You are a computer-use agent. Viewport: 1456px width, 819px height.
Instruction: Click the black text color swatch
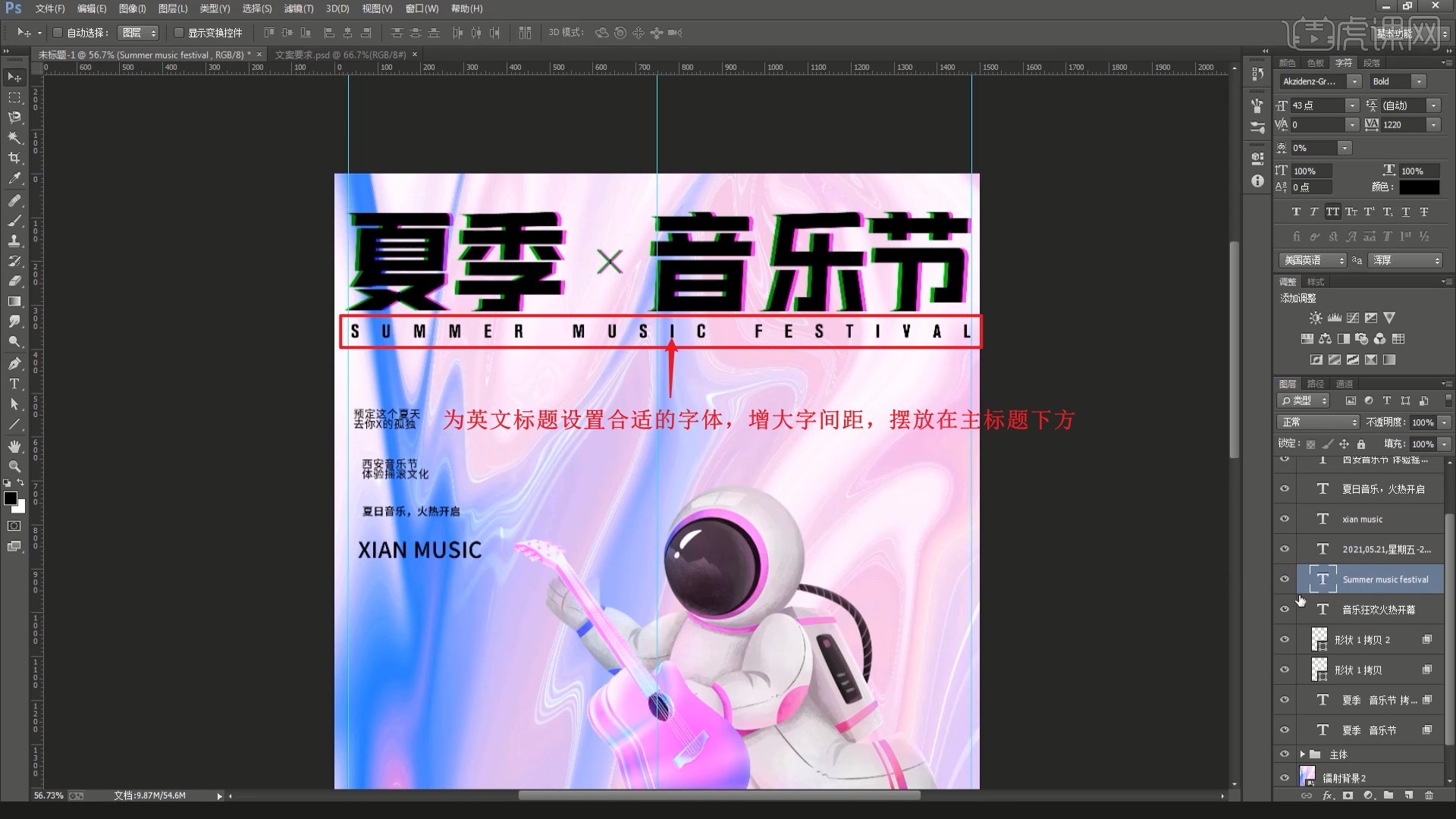pyautogui.click(x=1418, y=187)
